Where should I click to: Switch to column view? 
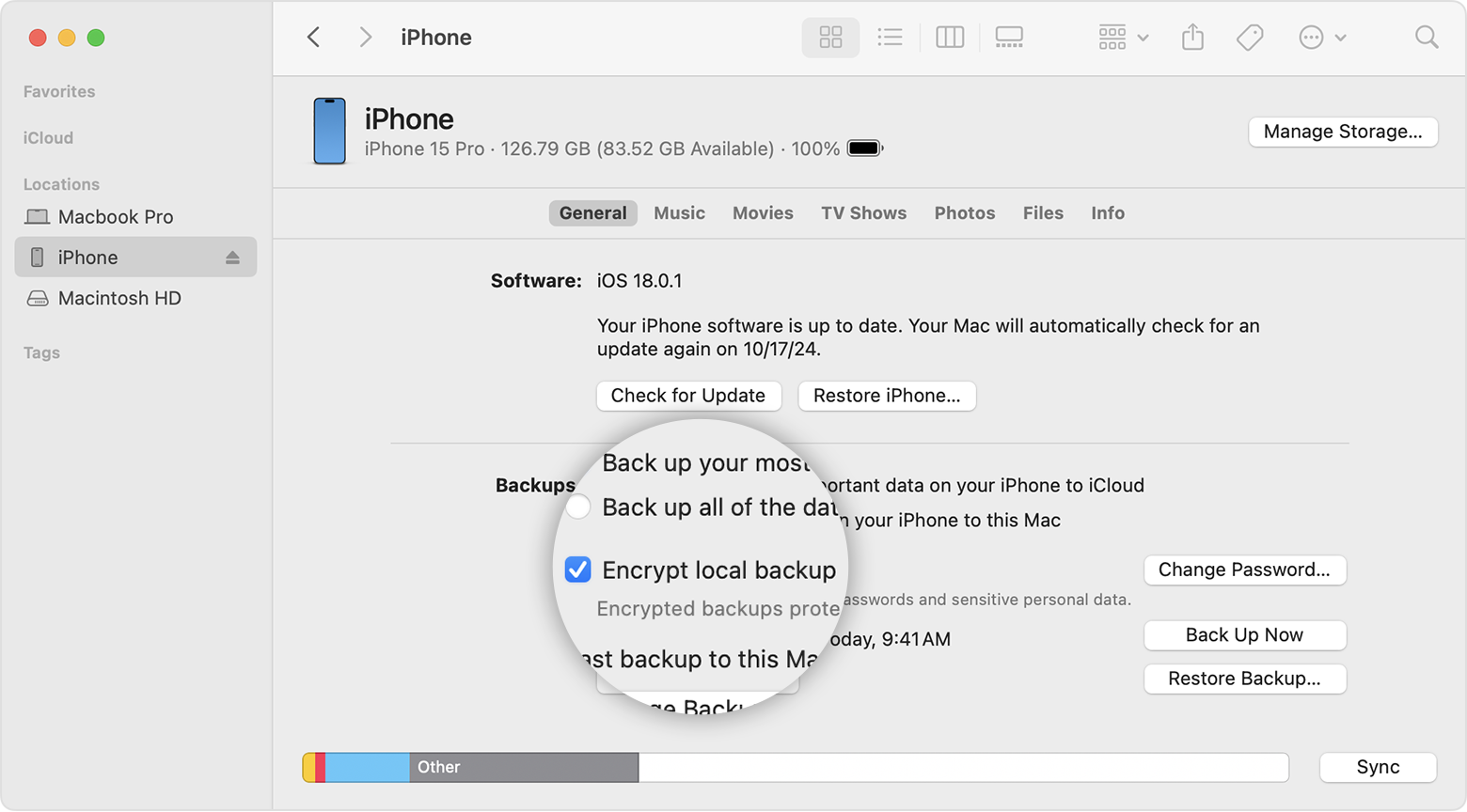[x=950, y=38]
